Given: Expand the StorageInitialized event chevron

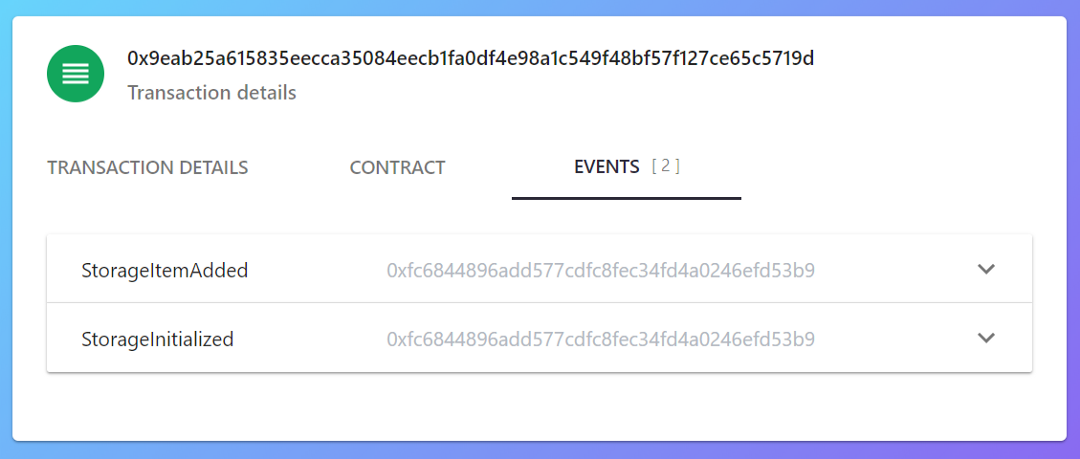Looking at the screenshot, I should click(986, 338).
